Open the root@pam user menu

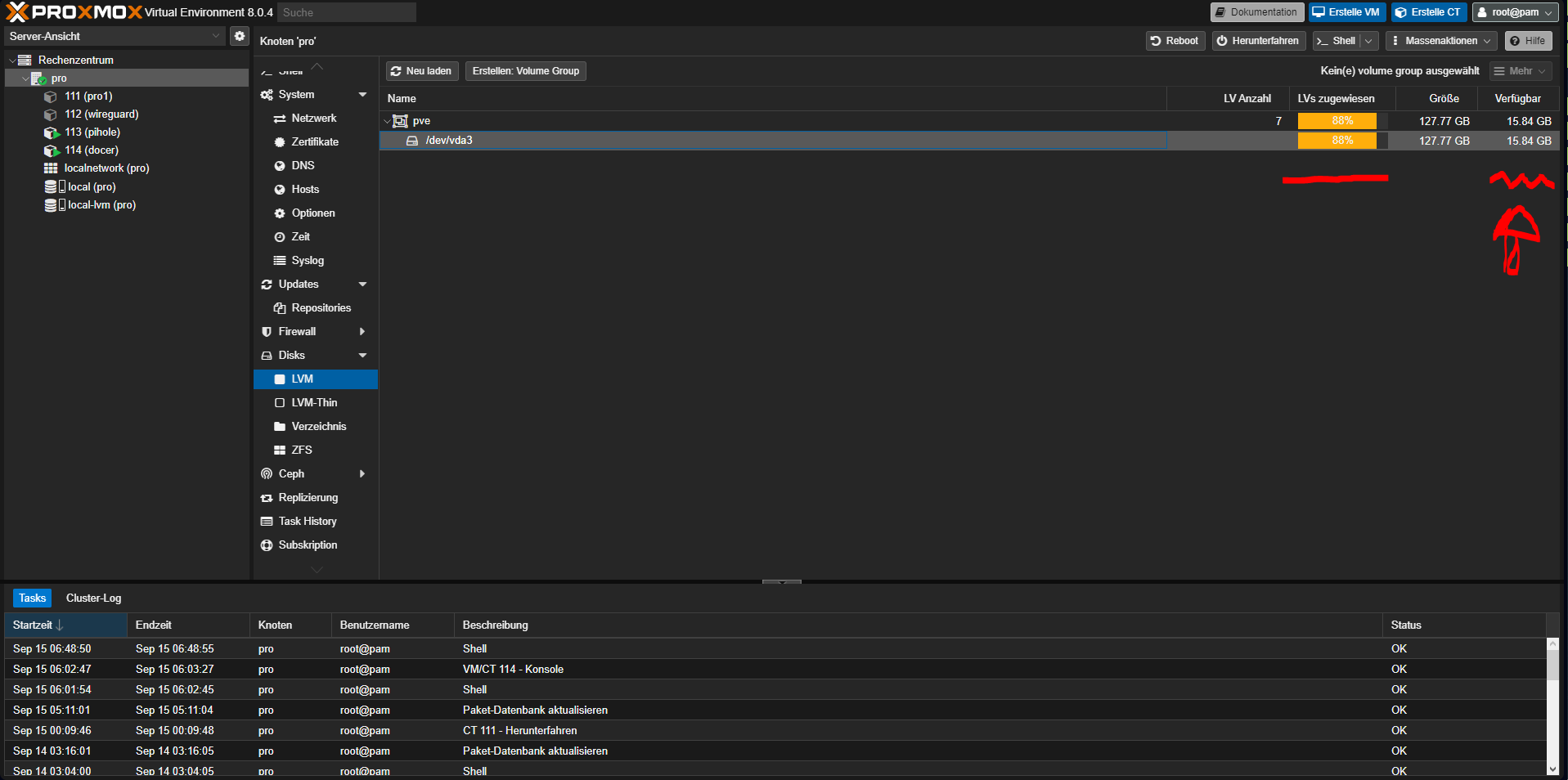(x=1516, y=12)
